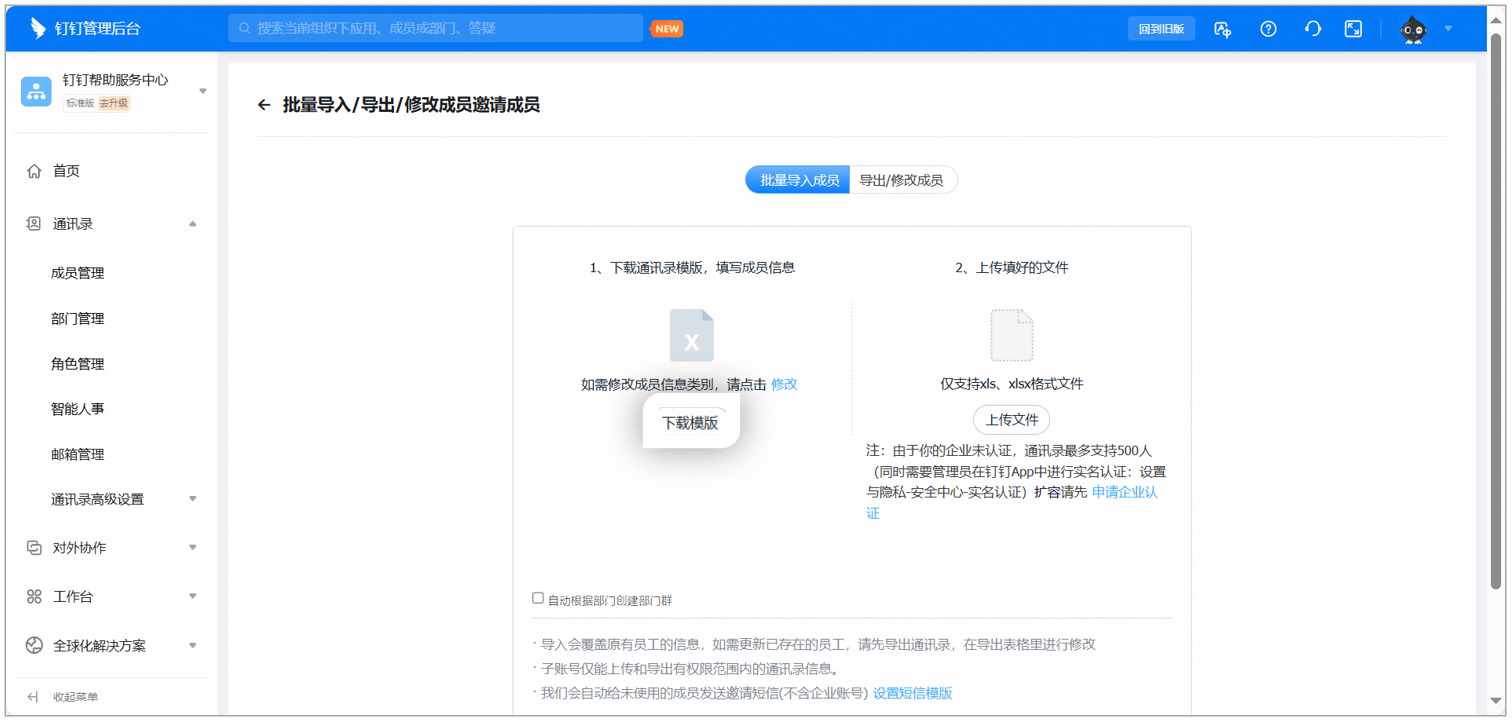Click 收起菜单 at sidebar bottom
1512x721 pixels.
[75, 697]
